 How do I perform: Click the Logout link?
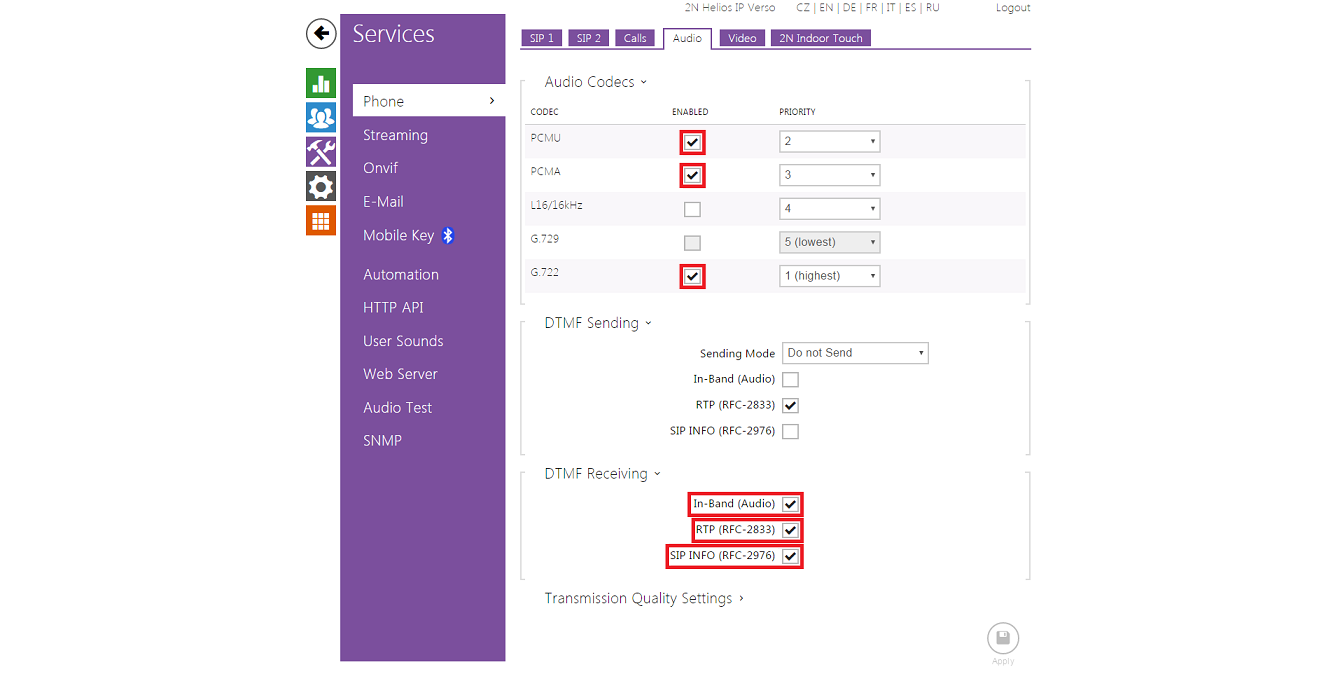1012,8
